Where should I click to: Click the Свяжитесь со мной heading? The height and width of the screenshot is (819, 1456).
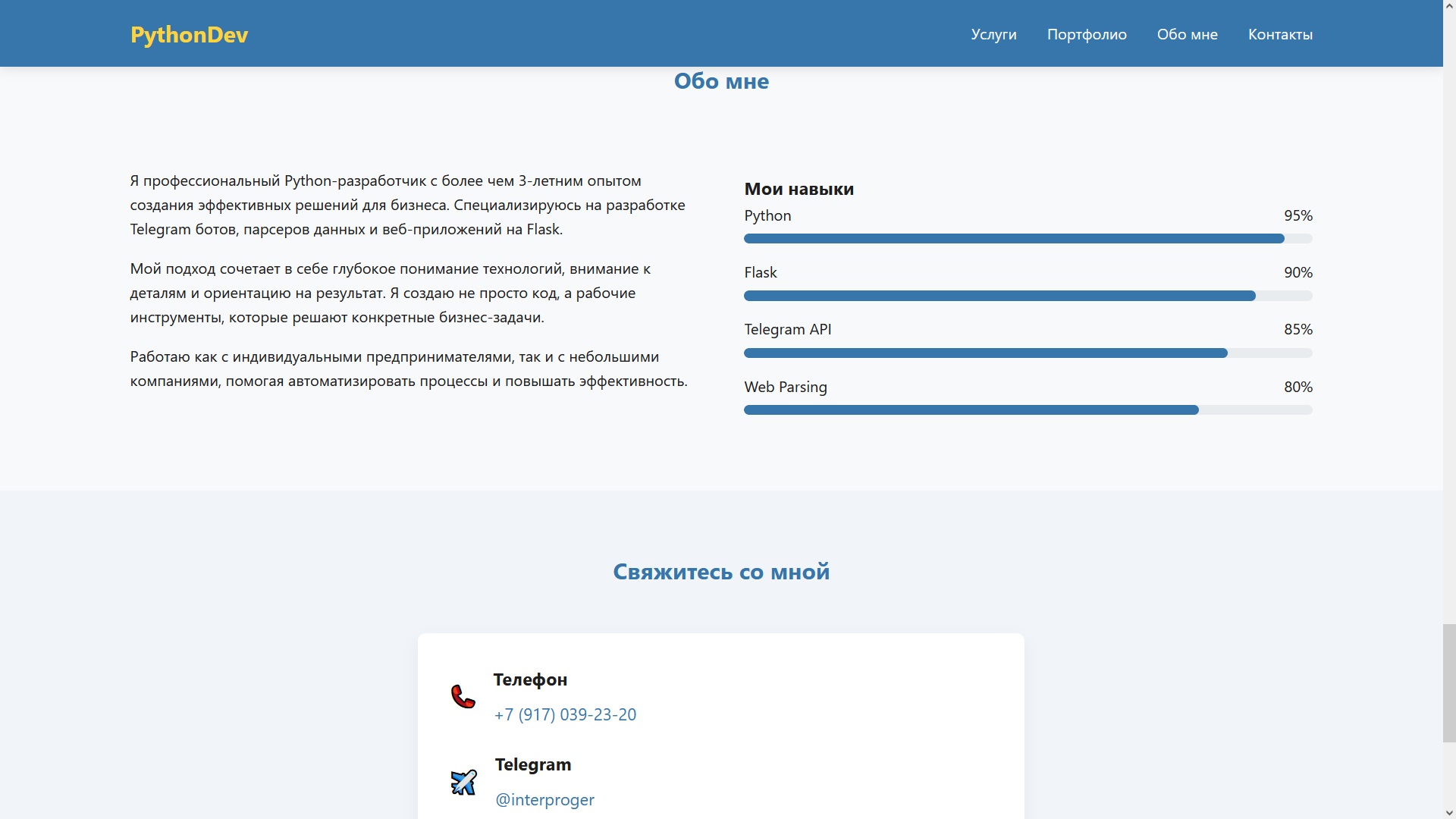[x=720, y=572]
